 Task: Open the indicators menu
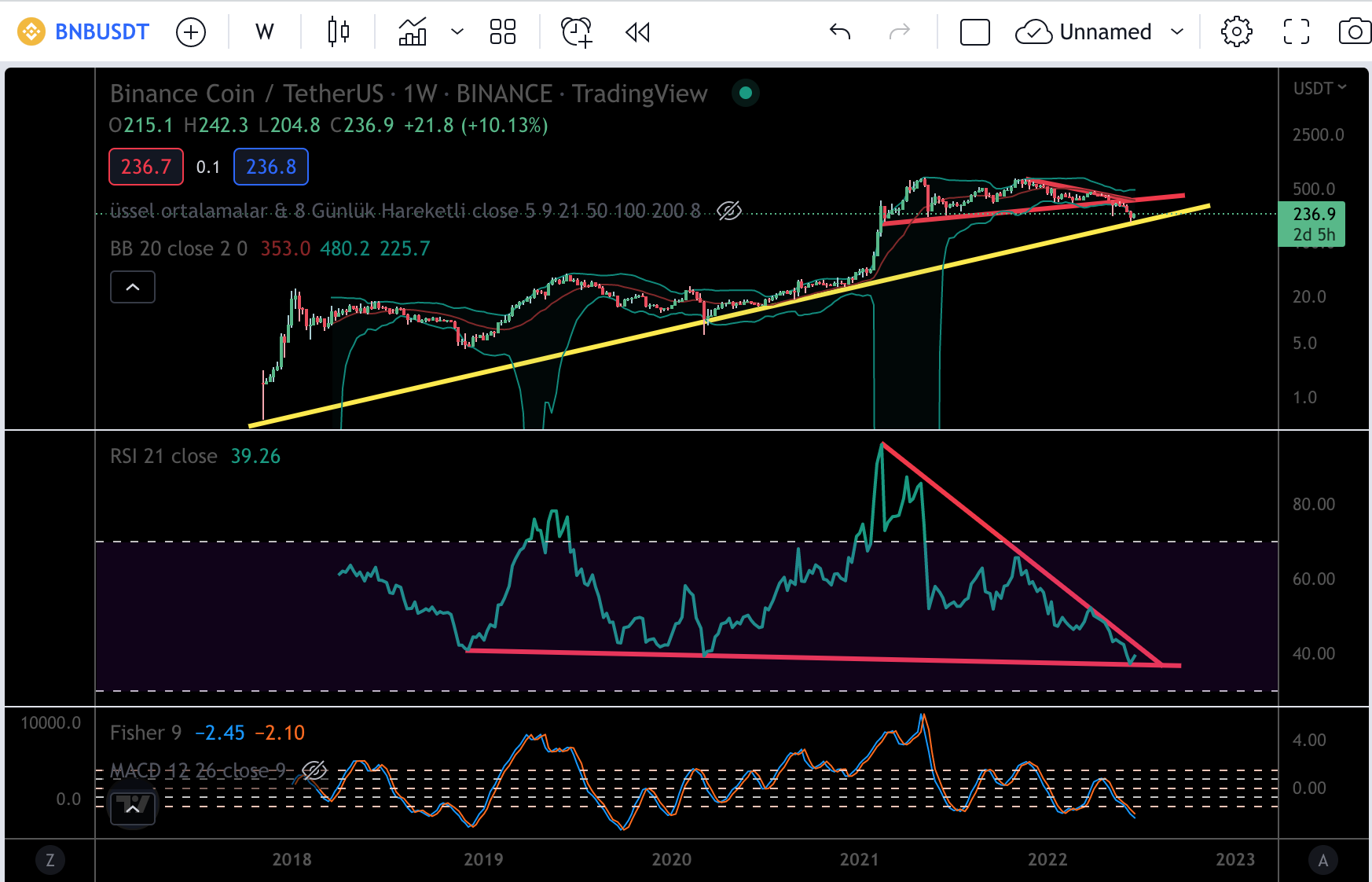tap(413, 32)
